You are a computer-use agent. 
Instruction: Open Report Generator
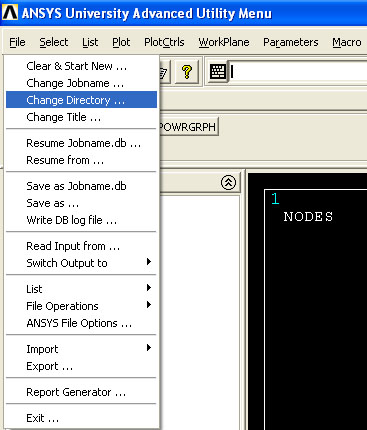(x=81, y=392)
